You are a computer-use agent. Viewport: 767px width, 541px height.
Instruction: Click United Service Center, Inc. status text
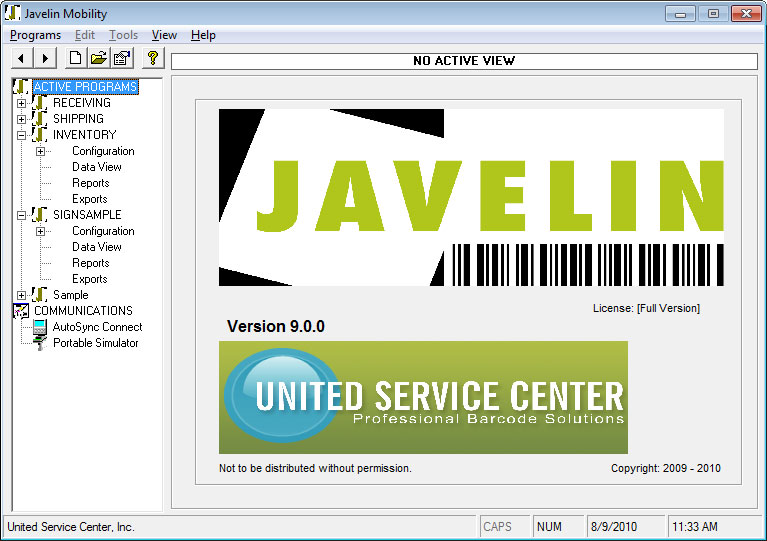(71, 527)
